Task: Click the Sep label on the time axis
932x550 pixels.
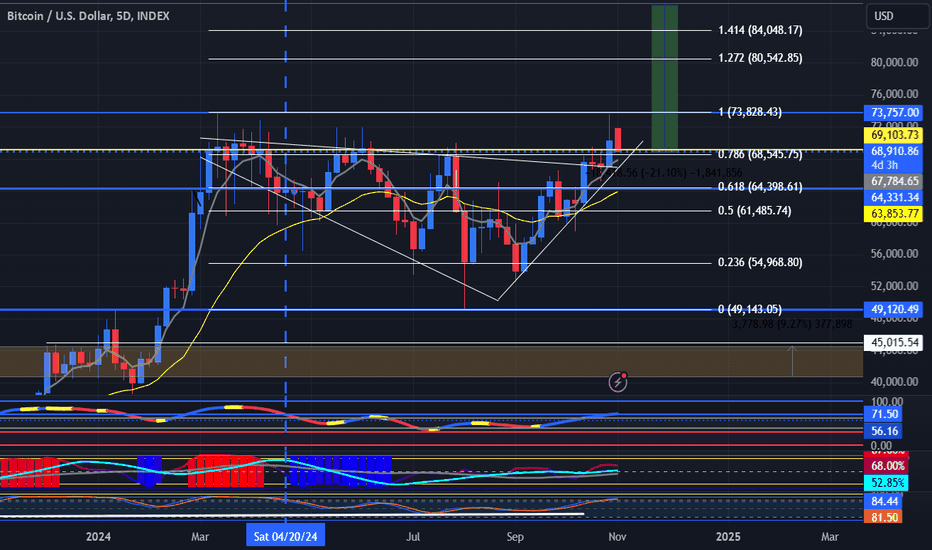Action: pos(515,537)
